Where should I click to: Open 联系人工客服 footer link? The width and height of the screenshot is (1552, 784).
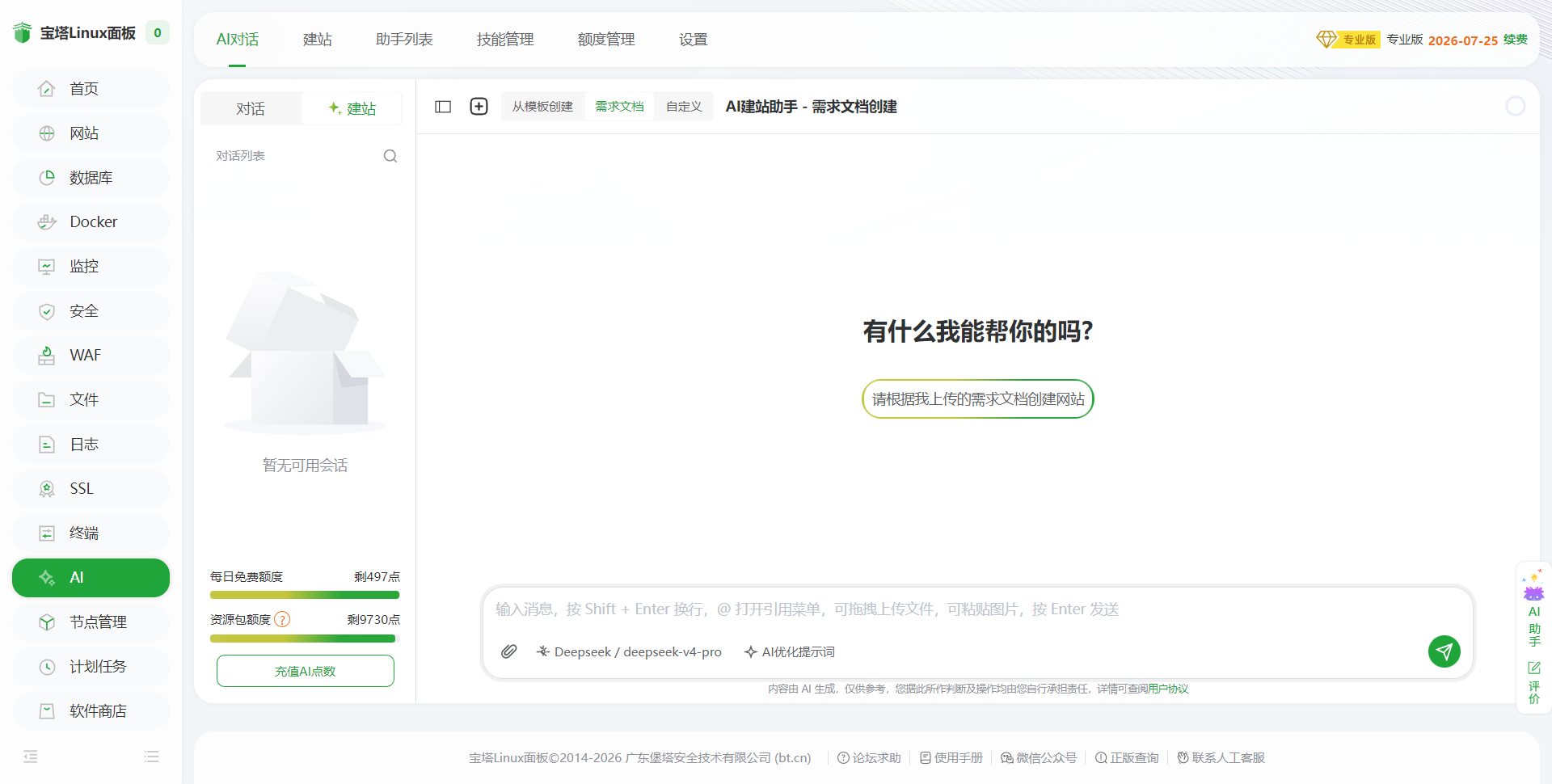click(x=1221, y=758)
